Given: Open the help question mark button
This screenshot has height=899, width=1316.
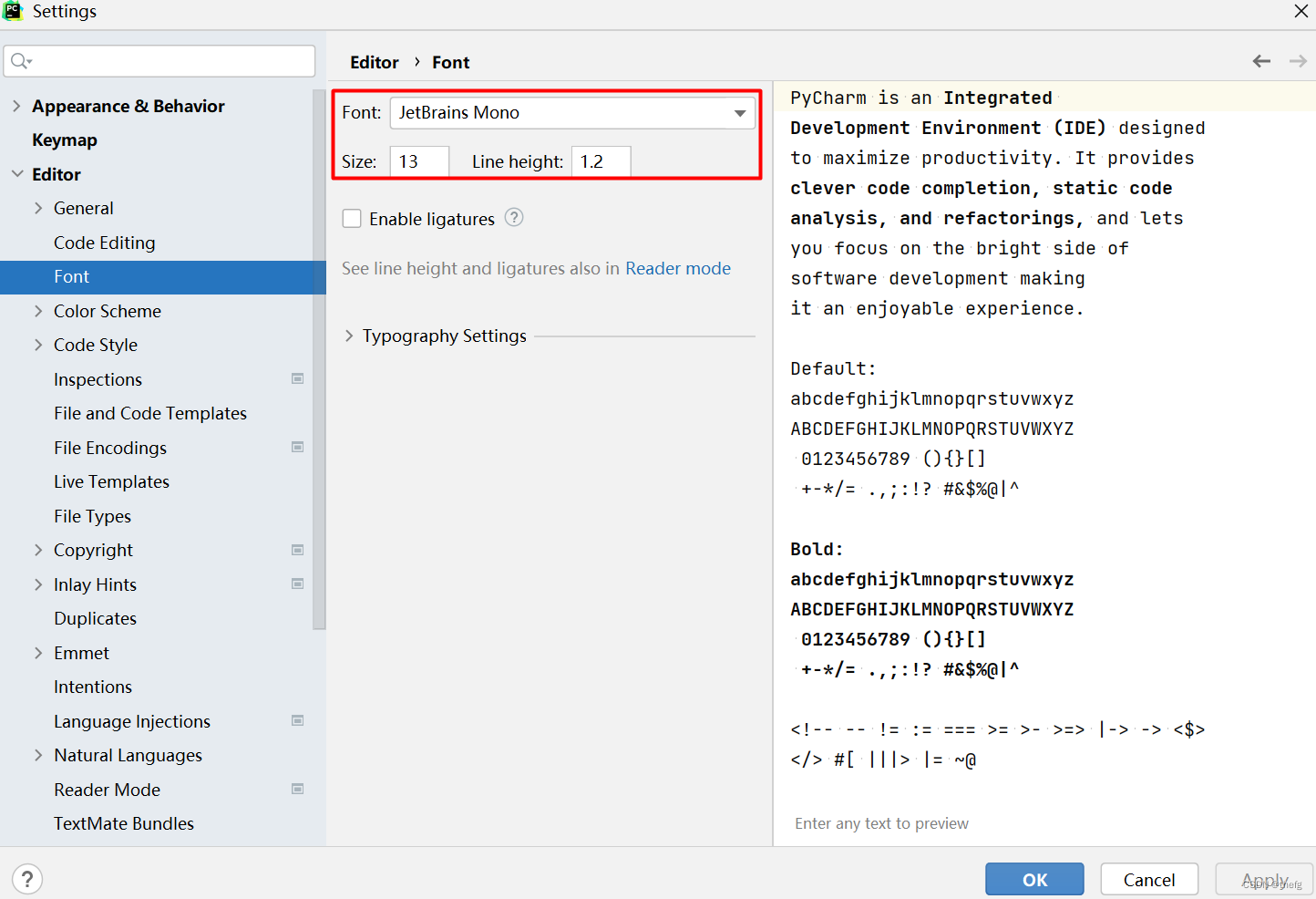Looking at the screenshot, I should (27, 879).
